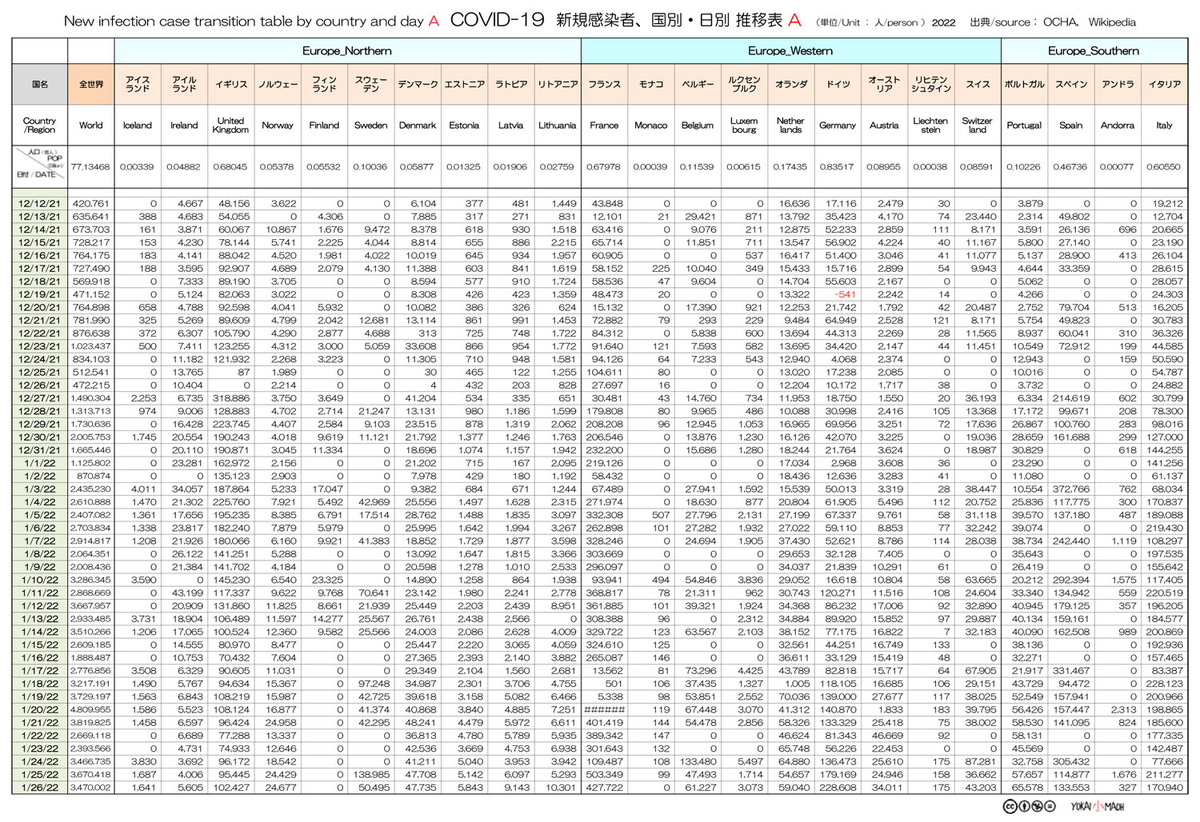Image resolution: width=1200 pixels, height=822 pixels.
Task: Click the Netherlands column header
Action: pyautogui.click(x=790, y=126)
